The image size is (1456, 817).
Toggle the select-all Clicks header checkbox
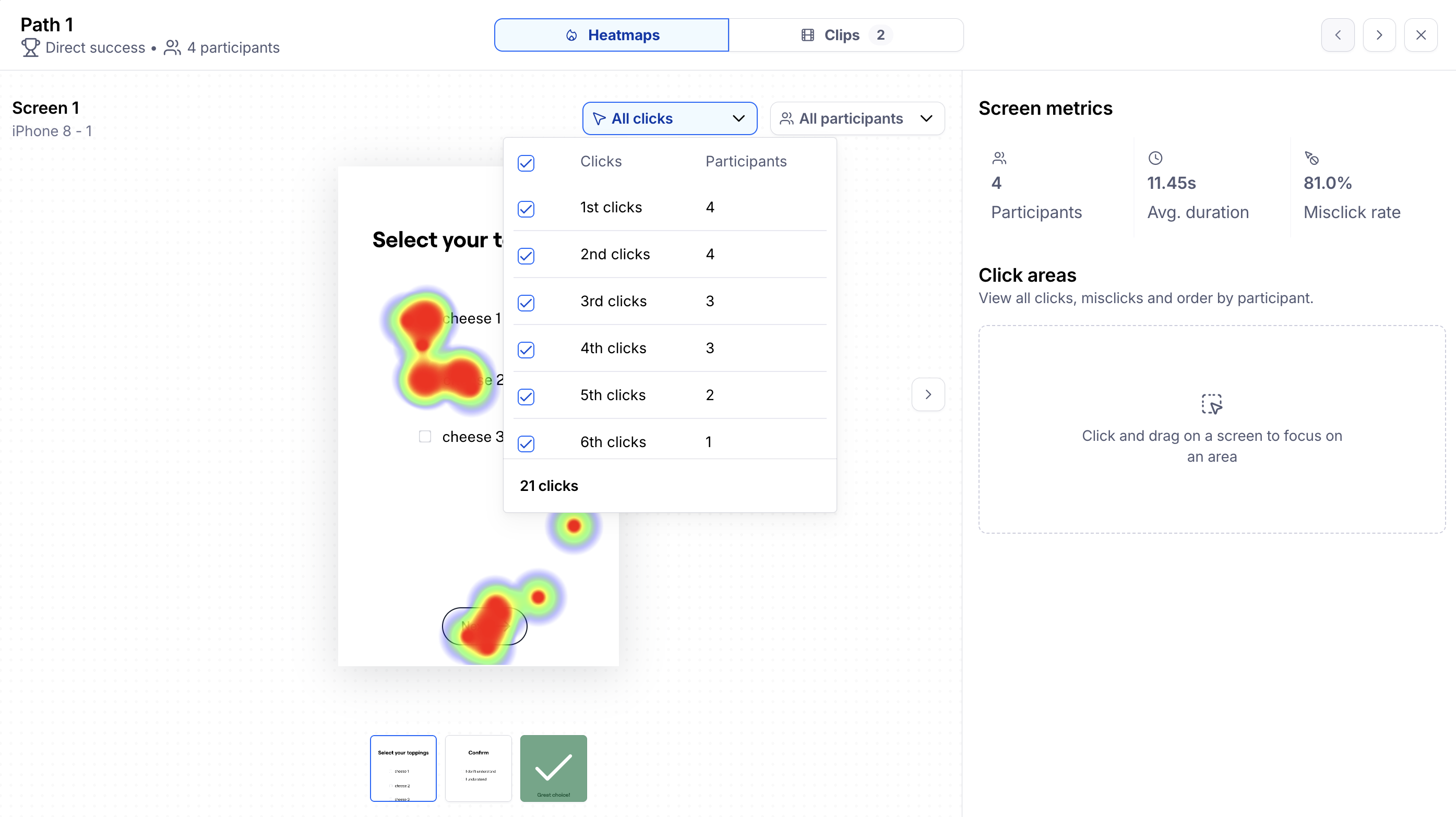click(526, 163)
